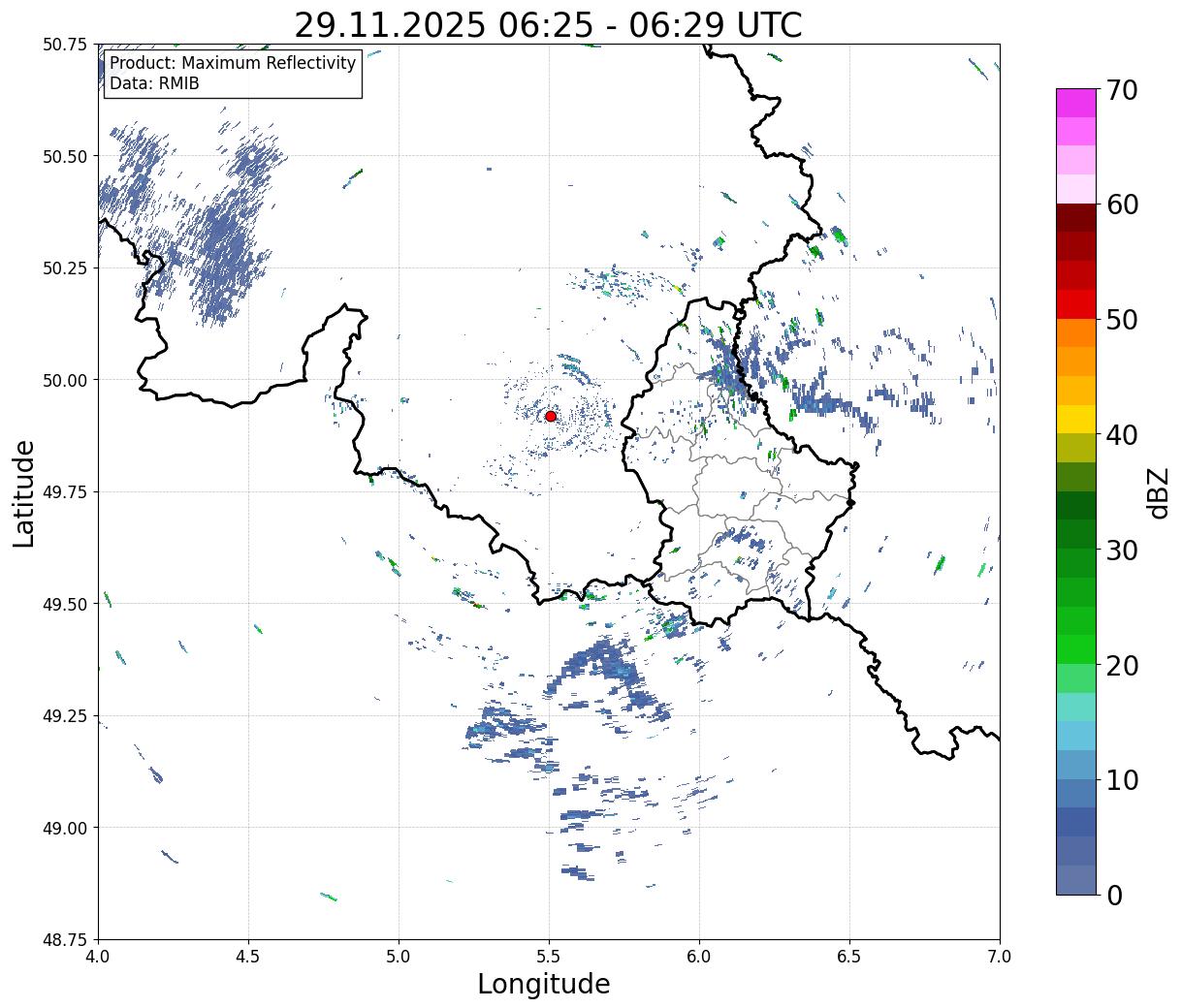1182x1008 pixels.
Task: Click the dBZ colorbar label
Action: point(1158,492)
